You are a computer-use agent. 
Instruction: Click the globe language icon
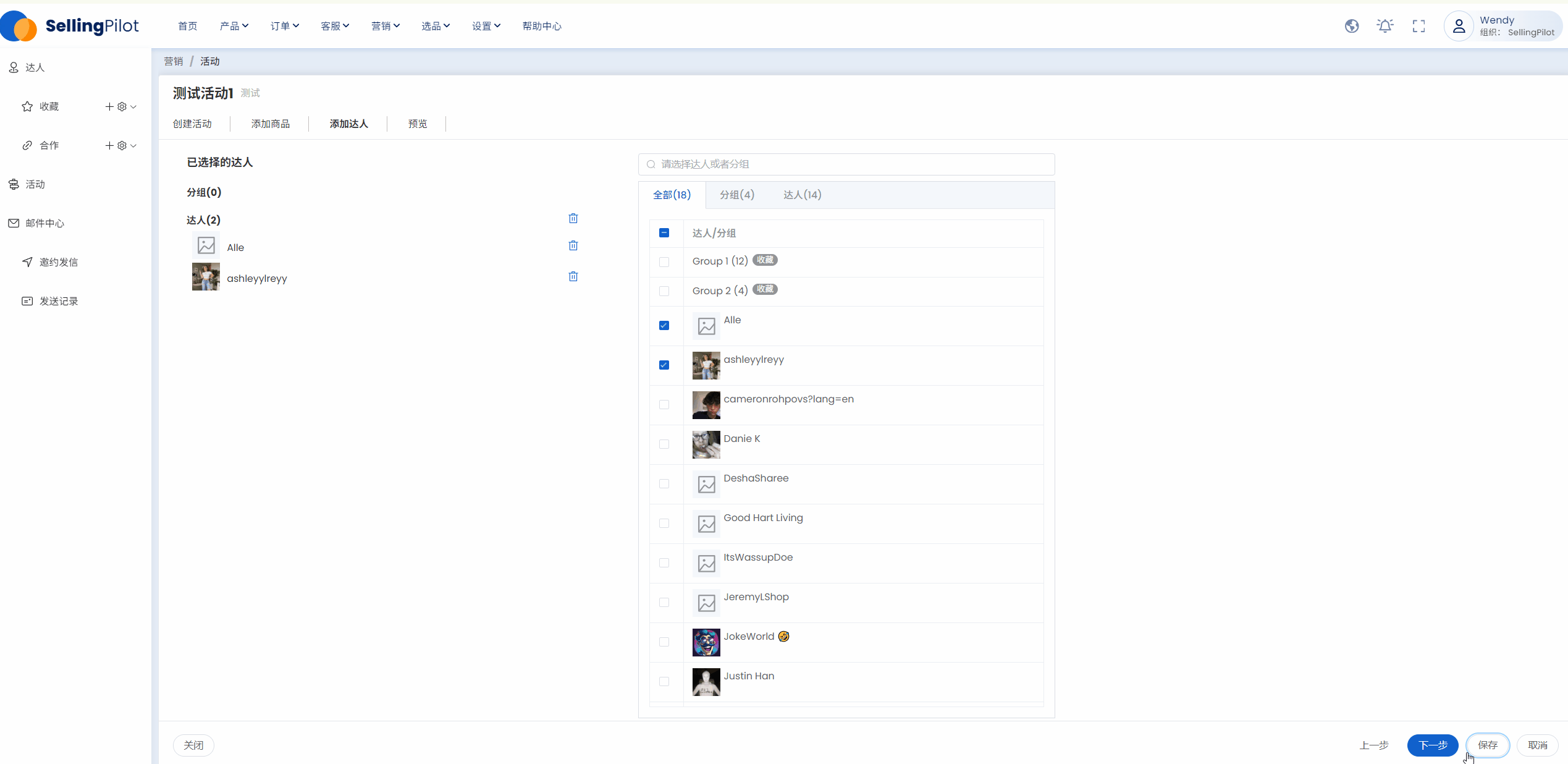(x=1352, y=26)
